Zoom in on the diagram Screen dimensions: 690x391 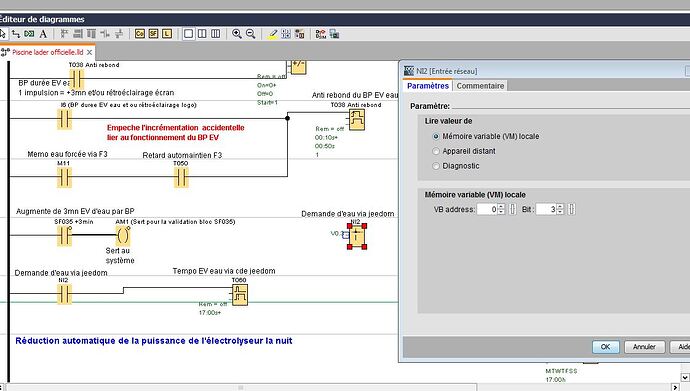pyautogui.click(x=237, y=34)
